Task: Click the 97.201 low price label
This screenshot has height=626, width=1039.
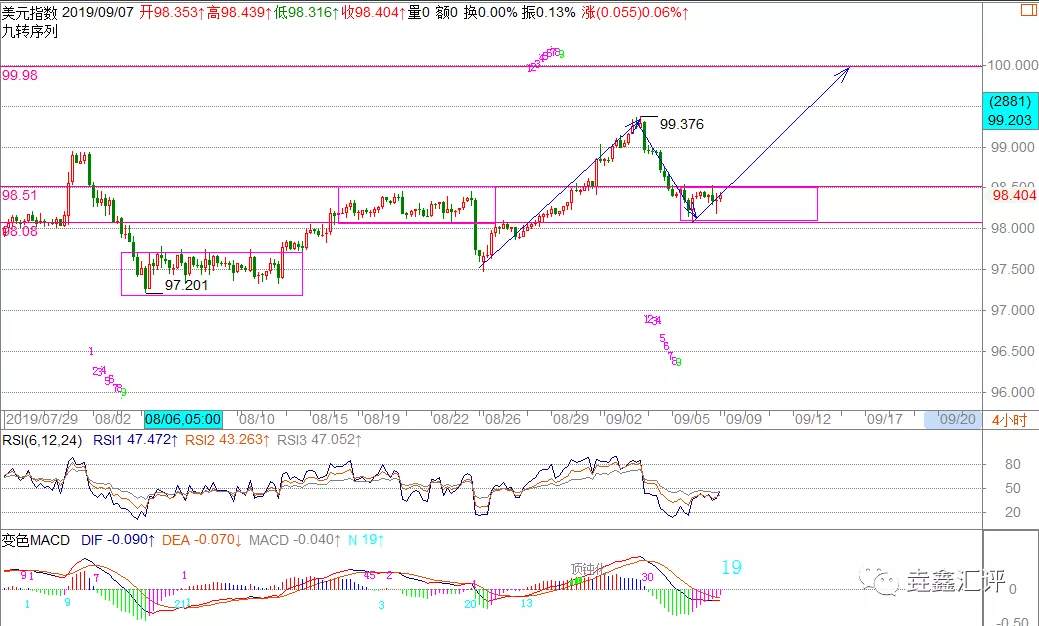Action: click(x=186, y=286)
